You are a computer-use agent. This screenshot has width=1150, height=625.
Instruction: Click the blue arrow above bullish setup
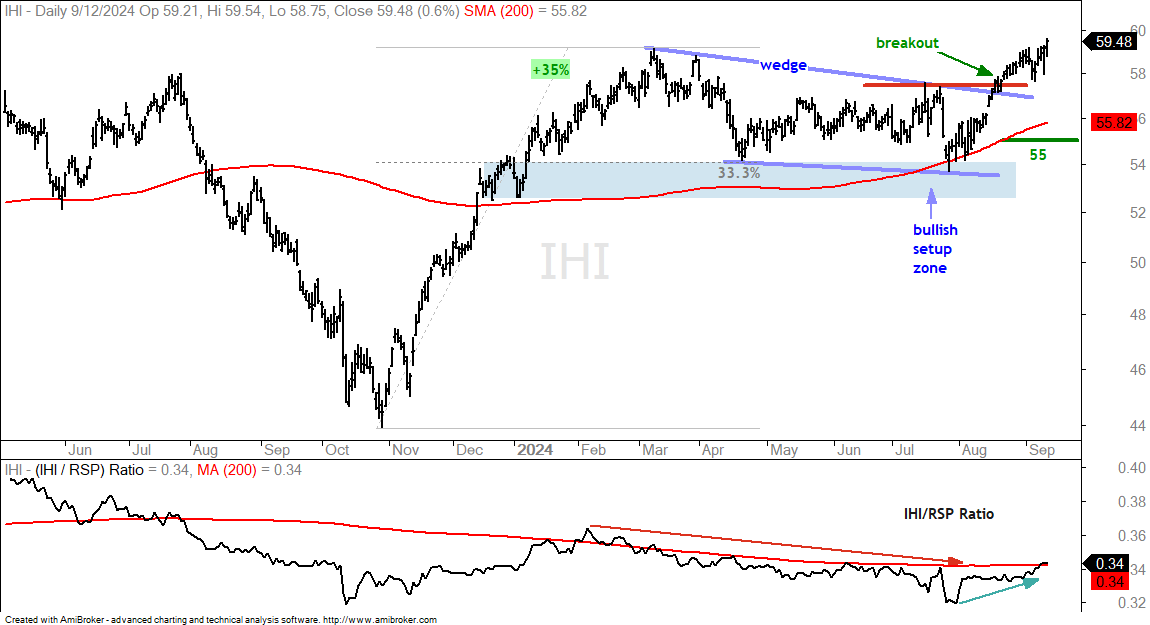(931, 204)
